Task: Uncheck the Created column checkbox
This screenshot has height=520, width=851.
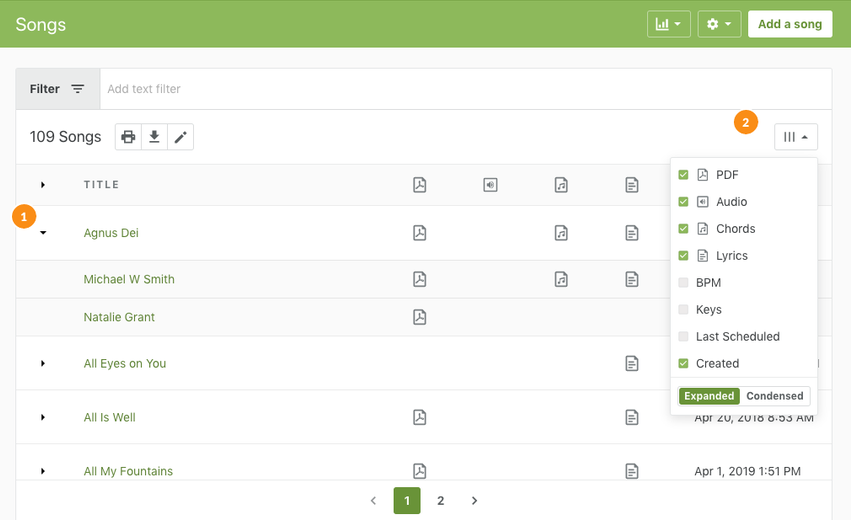Action: [683, 363]
